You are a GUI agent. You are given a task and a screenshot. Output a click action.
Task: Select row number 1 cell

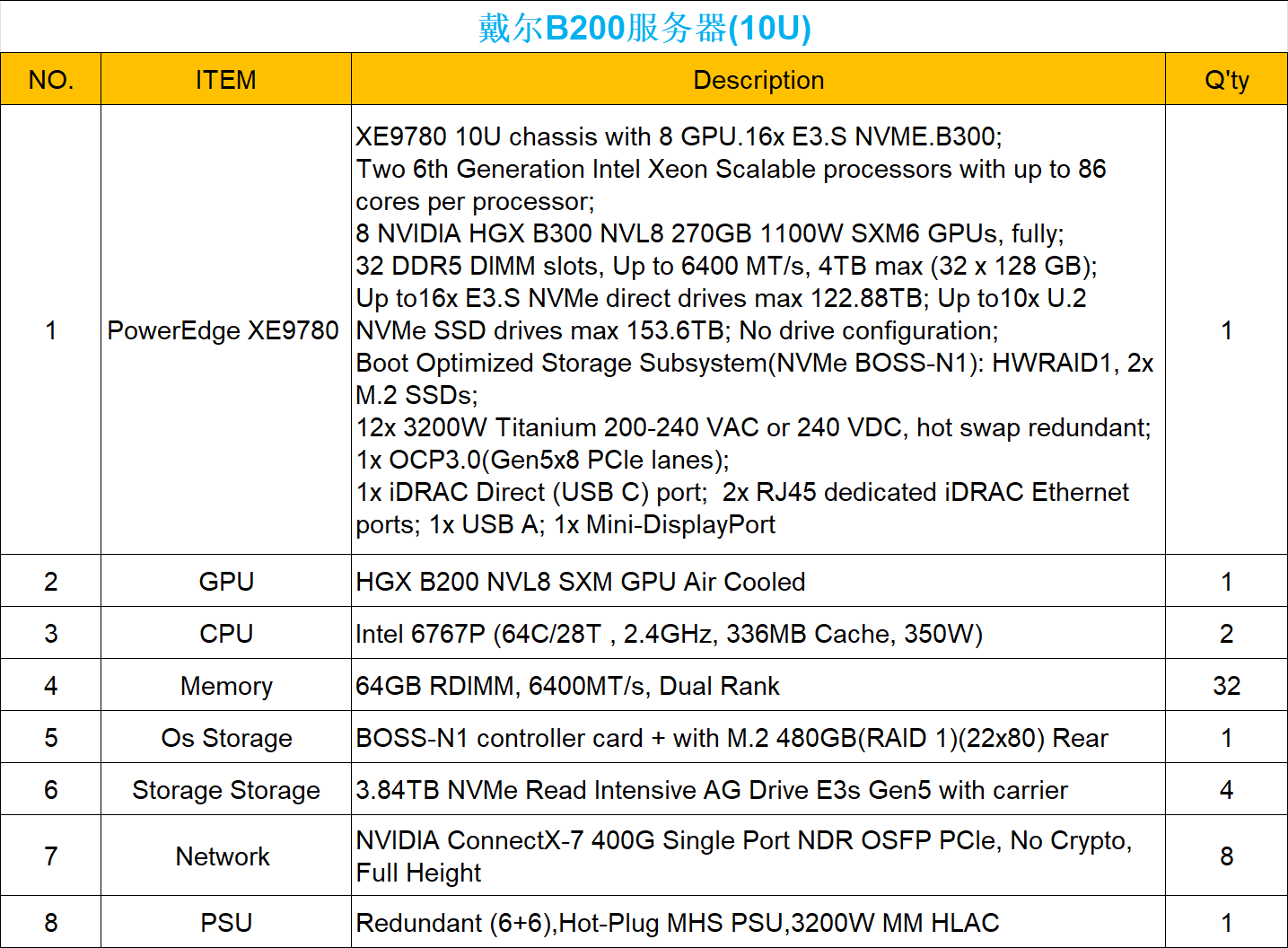click(x=51, y=330)
